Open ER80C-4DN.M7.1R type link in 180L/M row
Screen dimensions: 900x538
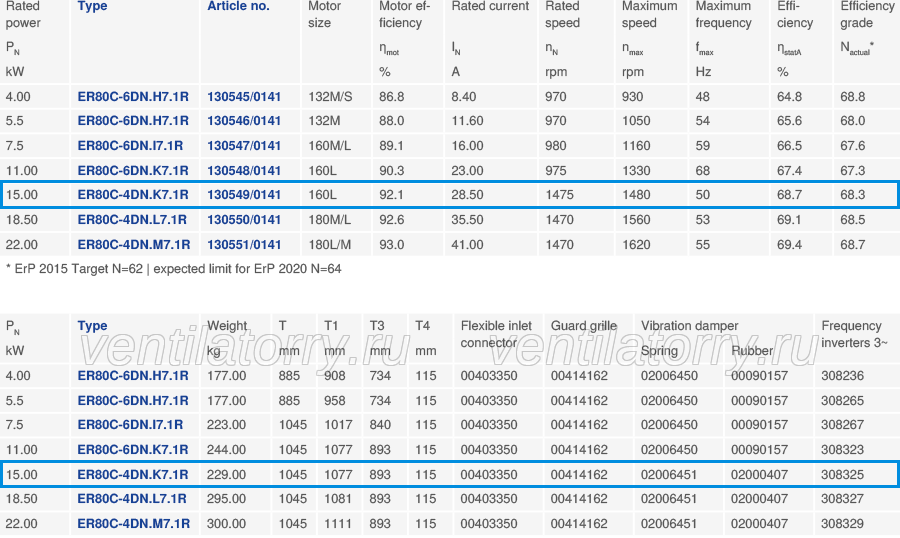[x=134, y=245]
